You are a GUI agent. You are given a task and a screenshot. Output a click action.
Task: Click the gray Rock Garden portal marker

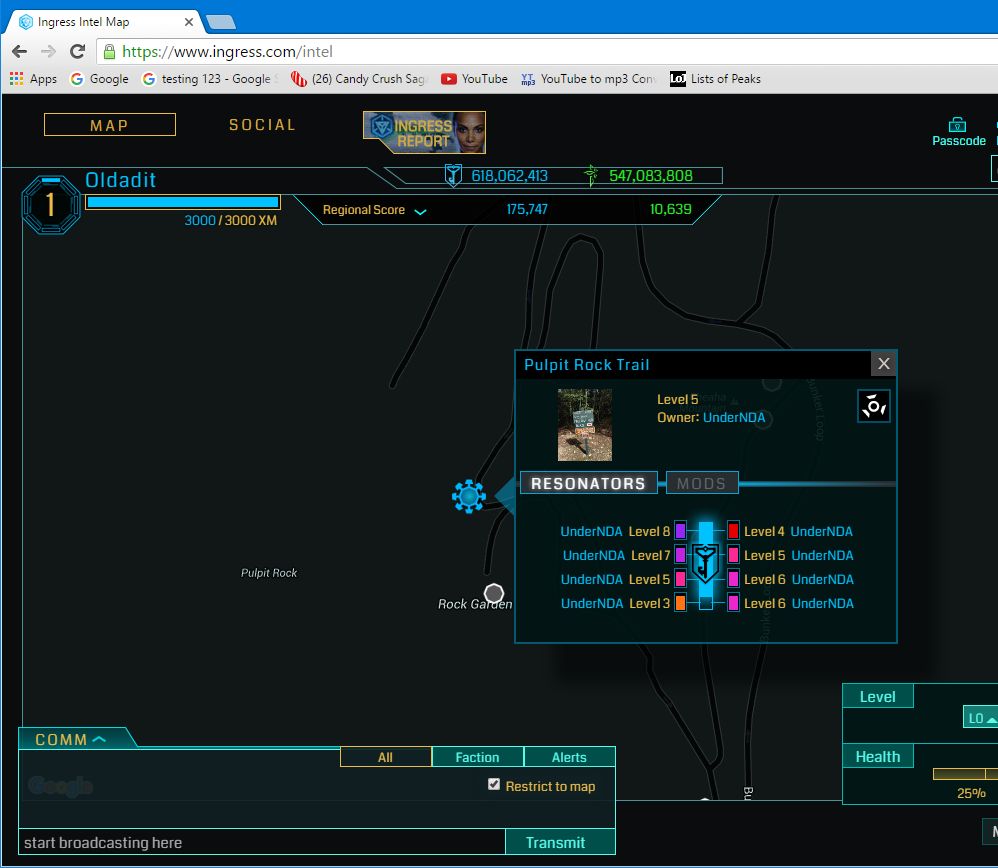coord(493,593)
